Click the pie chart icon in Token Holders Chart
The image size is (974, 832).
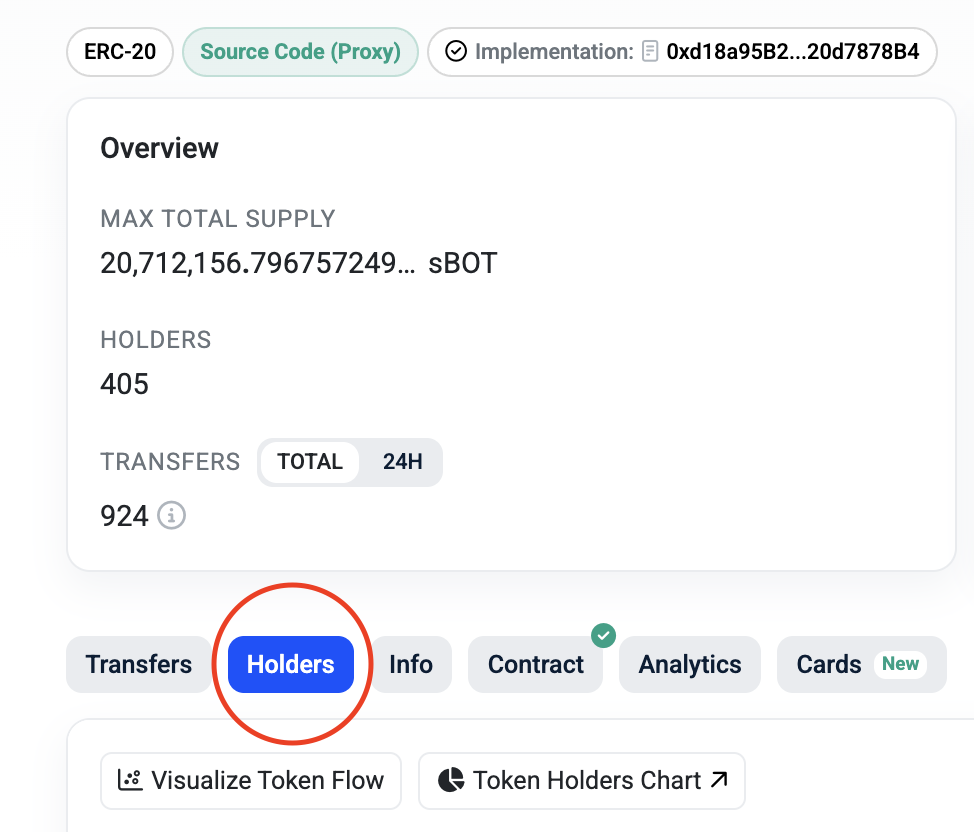(452, 780)
